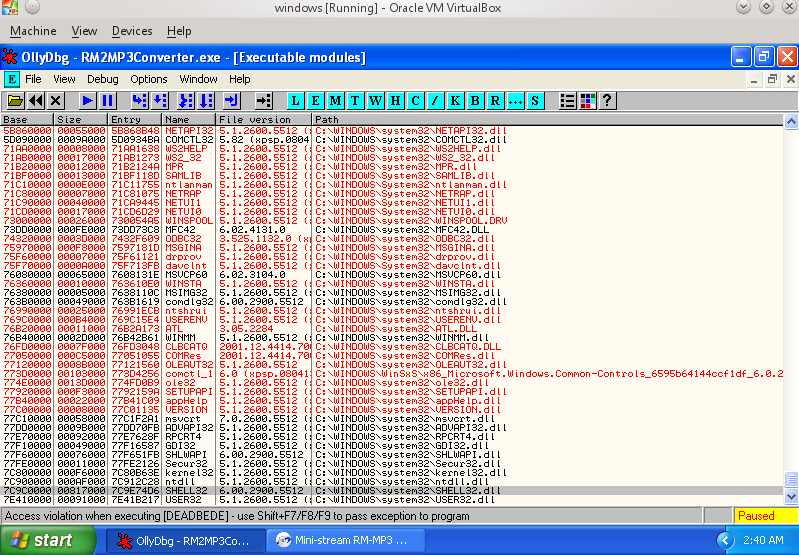This screenshot has height=555, width=799.
Task: Select the ADVAPI32 module row
Action: click(391, 428)
